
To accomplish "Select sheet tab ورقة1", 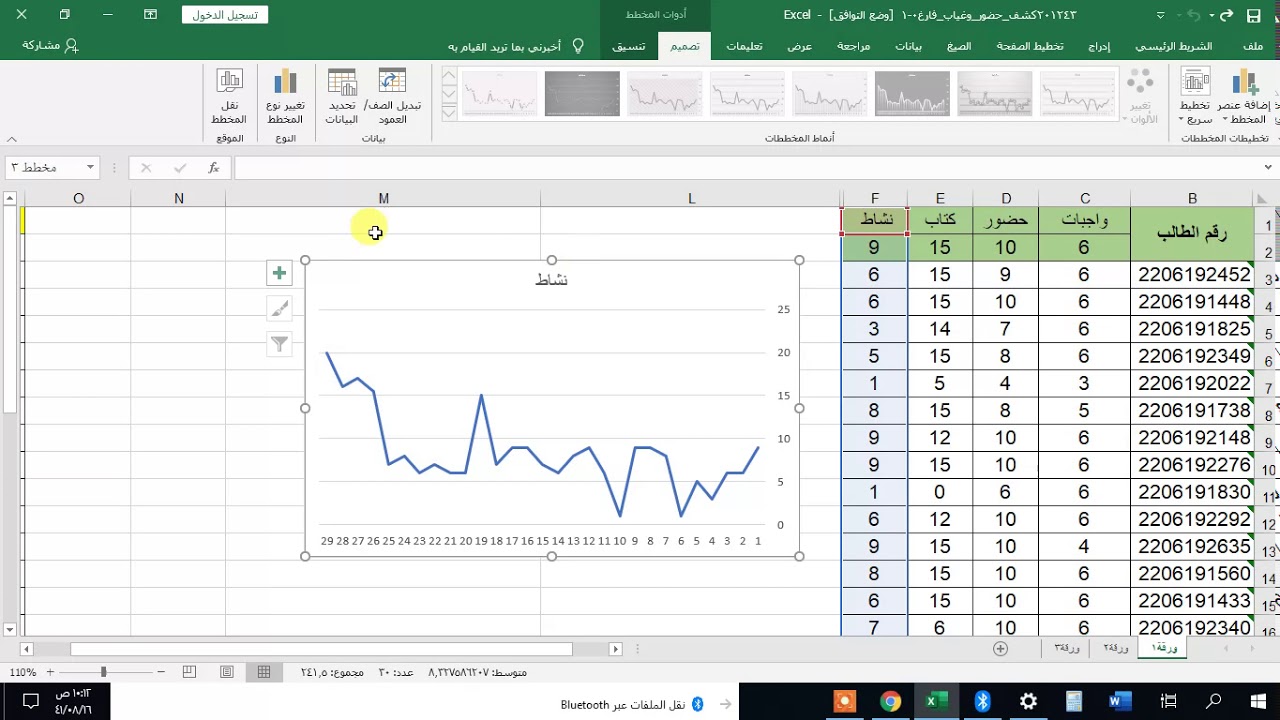I will [1165, 648].
